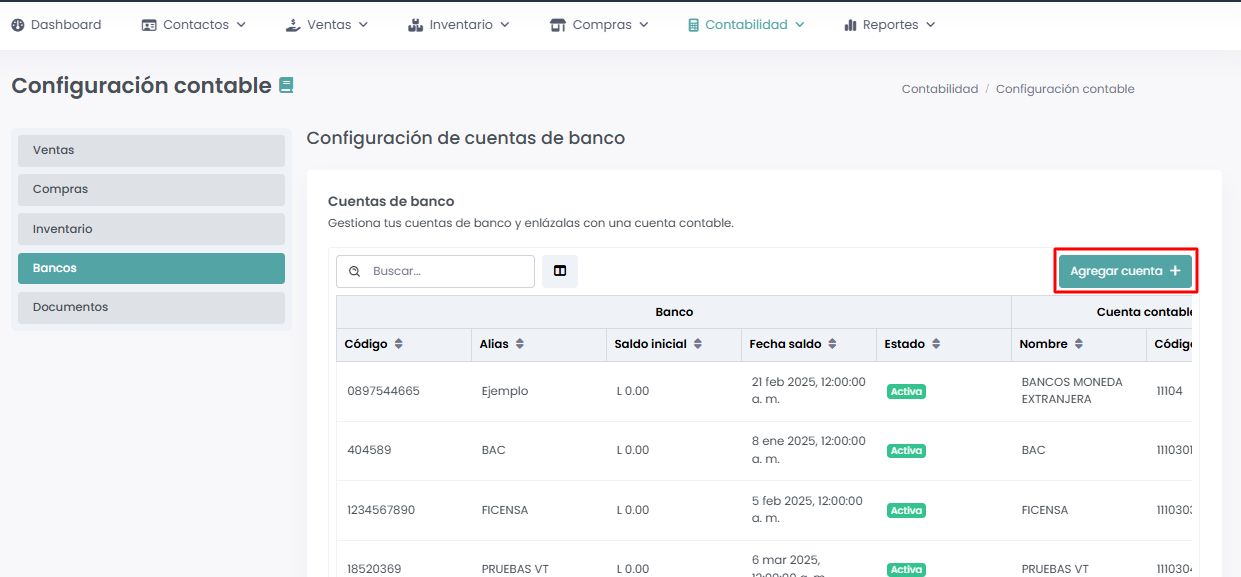Viewport: 1241px width, 577px height.
Task: Sort the table by Alias column
Action: [x=520, y=344]
